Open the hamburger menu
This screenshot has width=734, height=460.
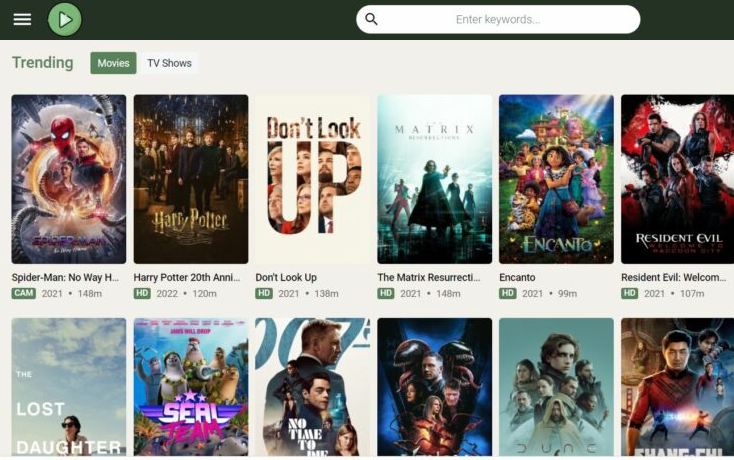22,19
